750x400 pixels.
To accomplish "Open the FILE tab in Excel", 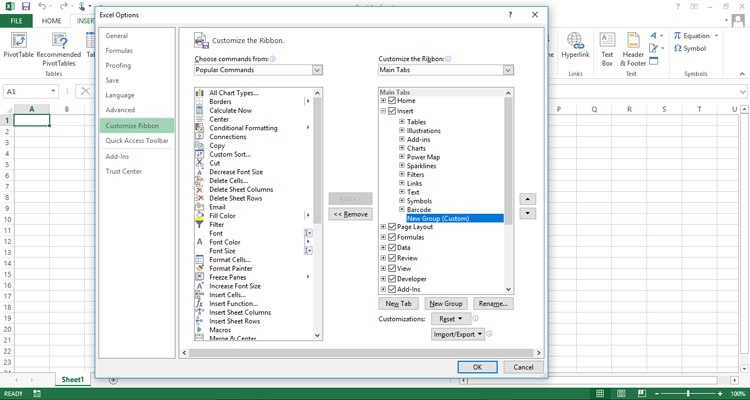I will click(x=16, y=21).
